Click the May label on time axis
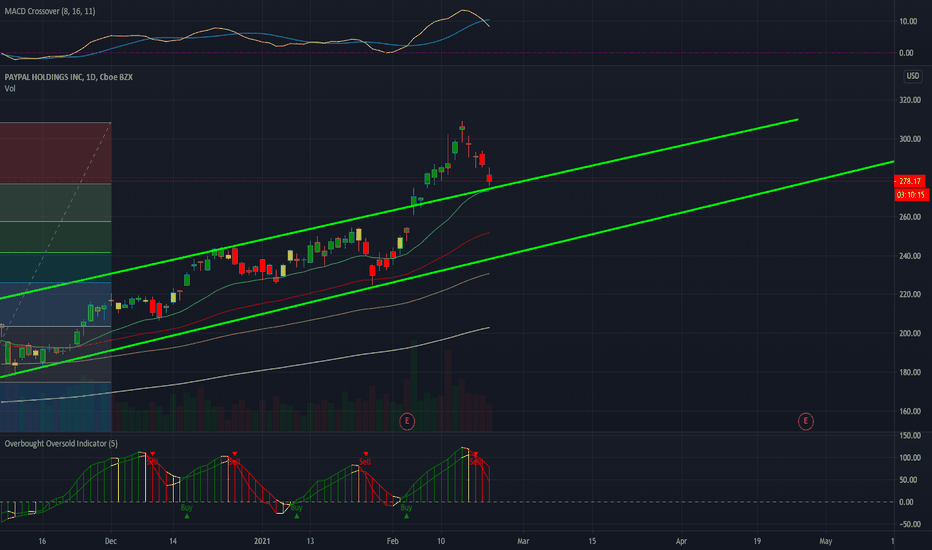 pos(826,541)
